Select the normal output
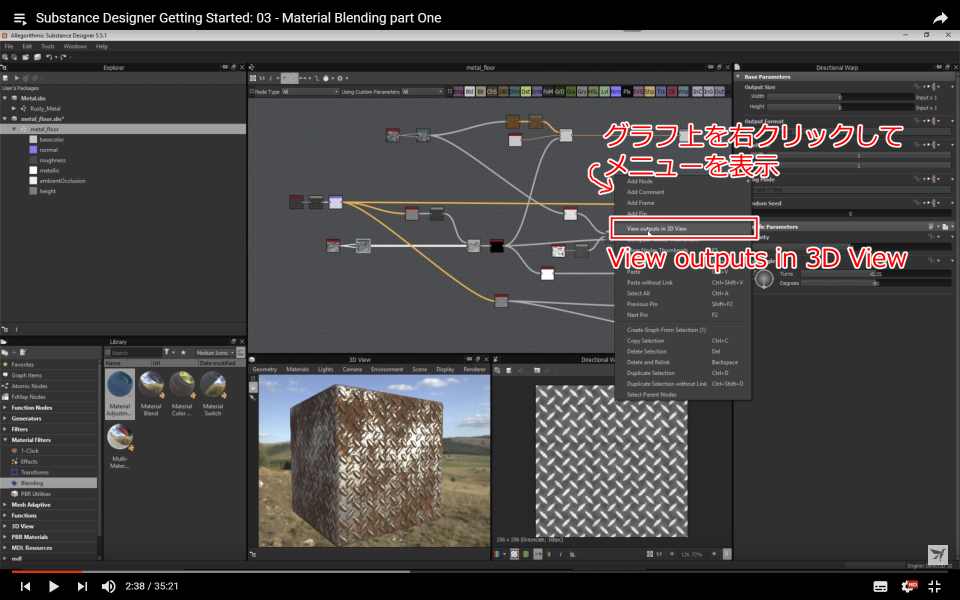960x600 pixels. 48,150
